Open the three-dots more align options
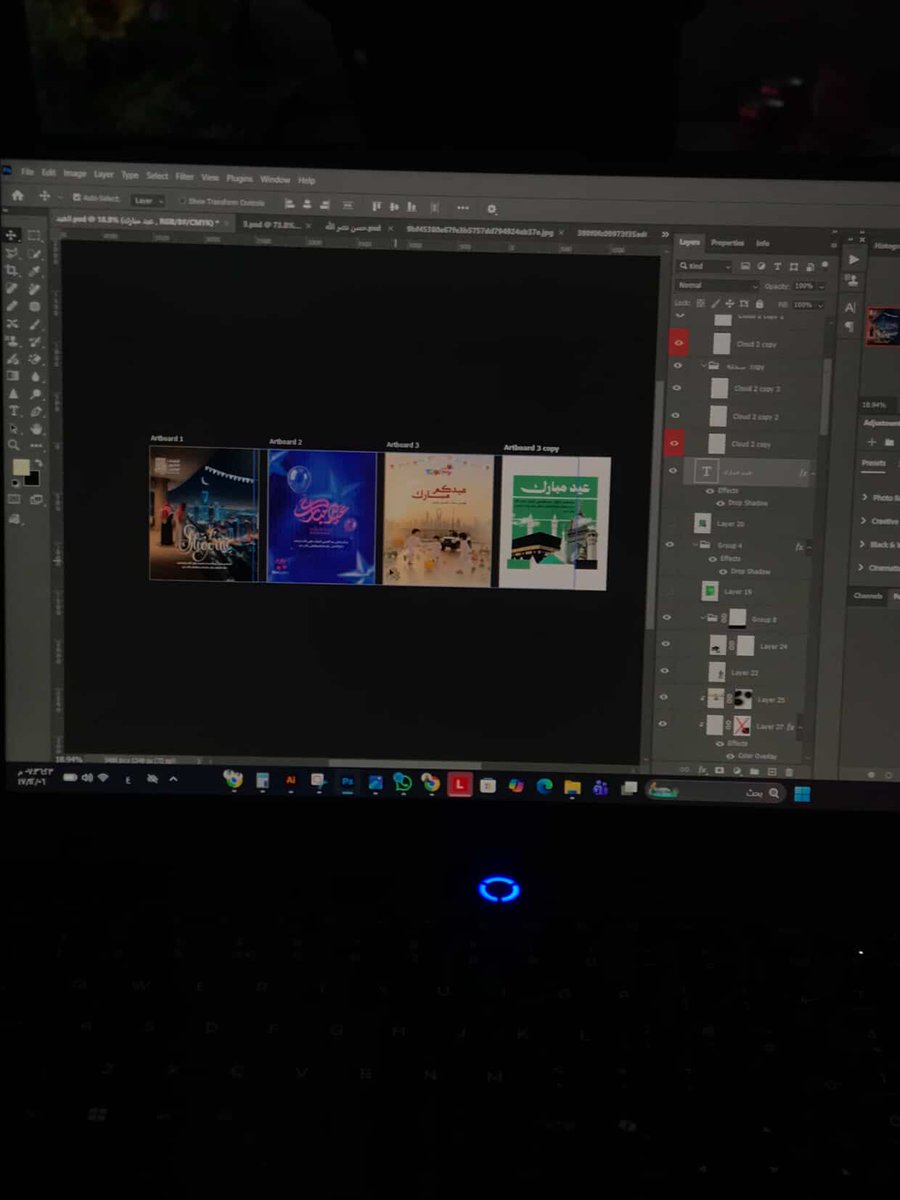The height and width of the screenshot is (1200, 900). tap(462, 207)
